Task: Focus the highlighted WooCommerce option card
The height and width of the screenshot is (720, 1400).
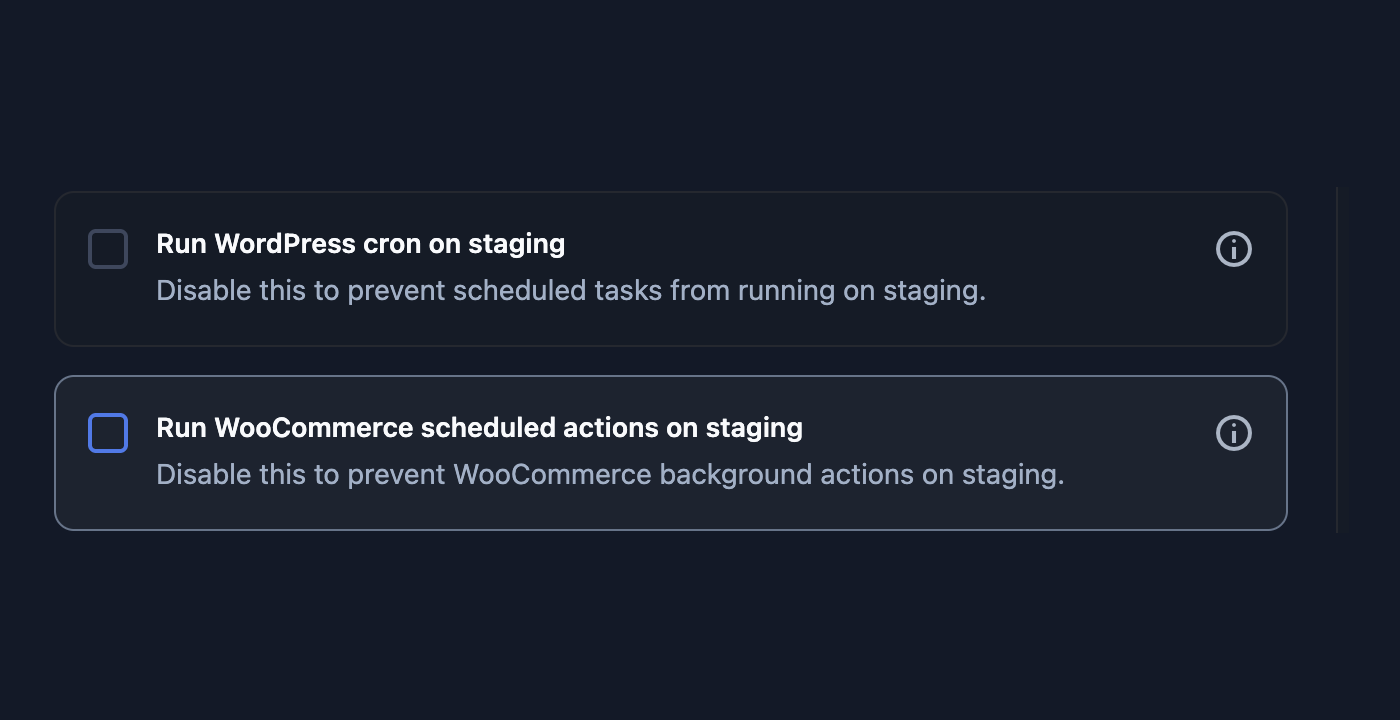Action: (671, 453)
